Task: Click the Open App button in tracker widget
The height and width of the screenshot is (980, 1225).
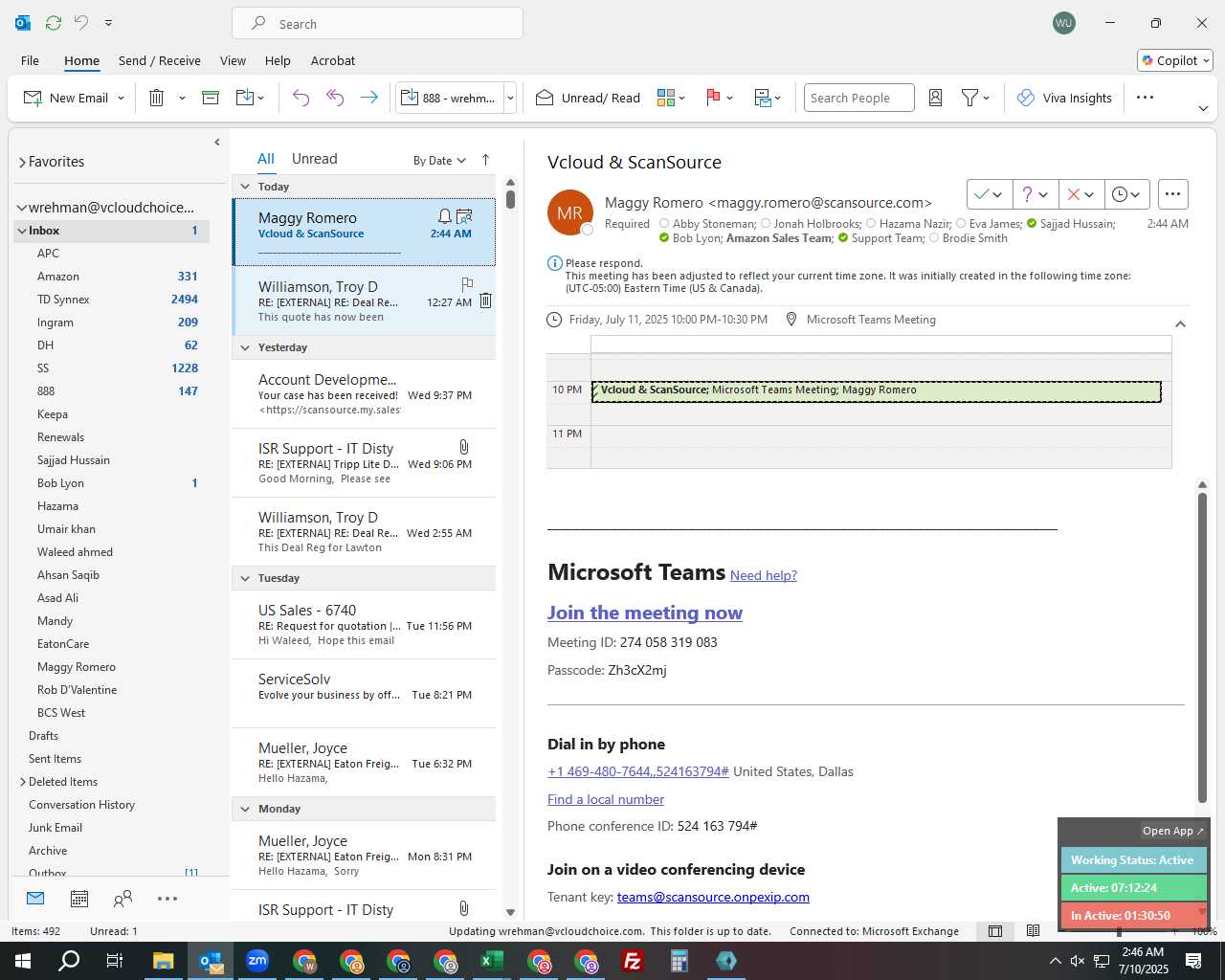Action: pyautogui.click(x=1173, y=831)
